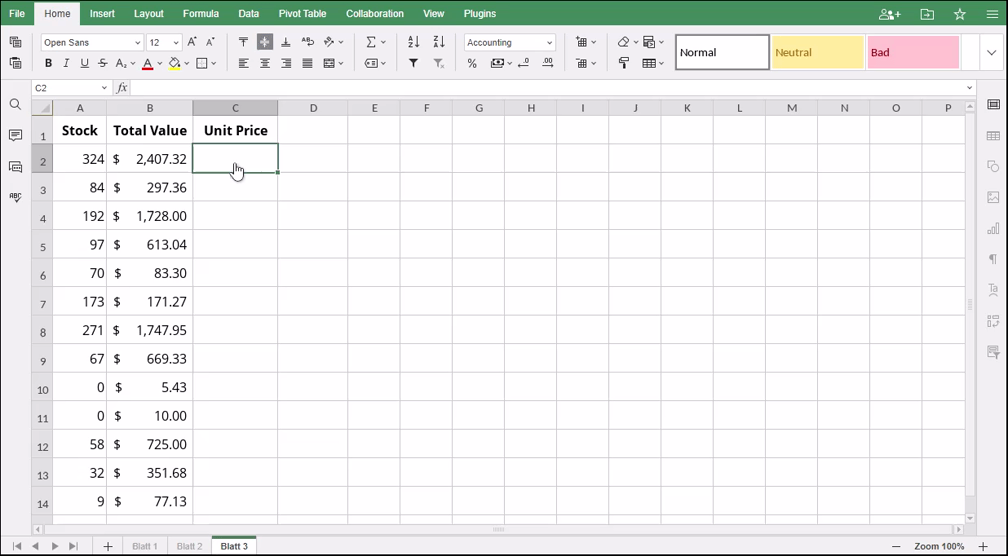Image resolution: width=1008 pixels, height=556 pixels.
Task: Click the wrap text icon
Action: (307, 42)
